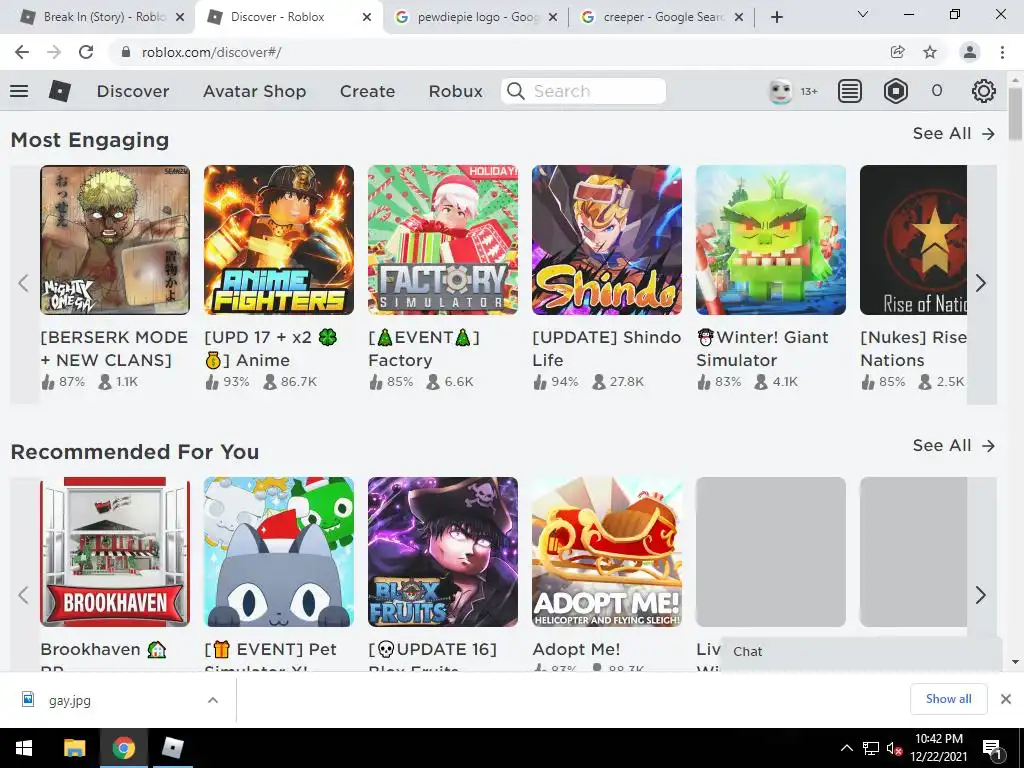
Task: Open Chrome three-dot menu
Action: pos(1002,52)
